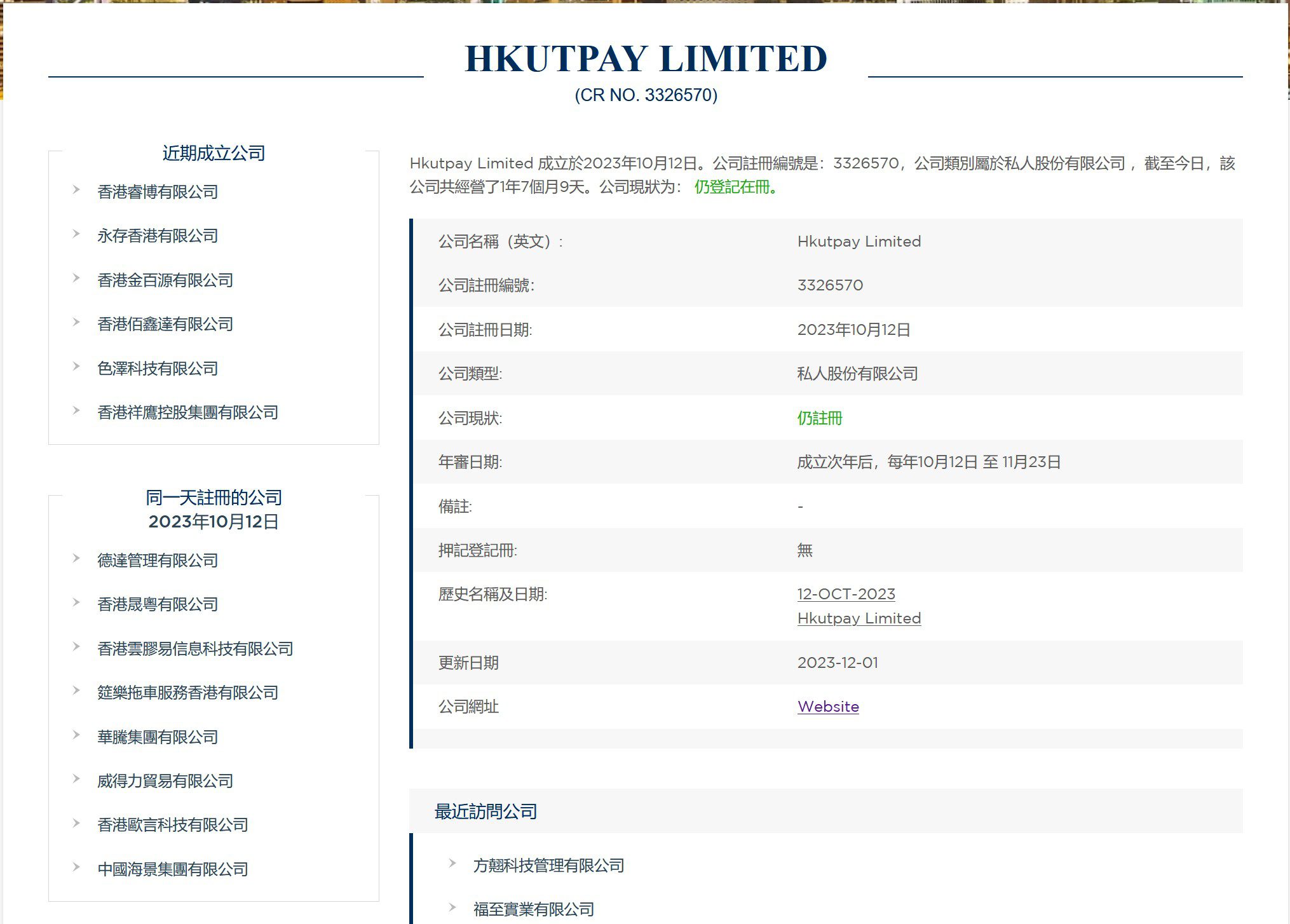Open 威得力貿易有限公司 company link
Screen dimensions: 1290x924
165,781
